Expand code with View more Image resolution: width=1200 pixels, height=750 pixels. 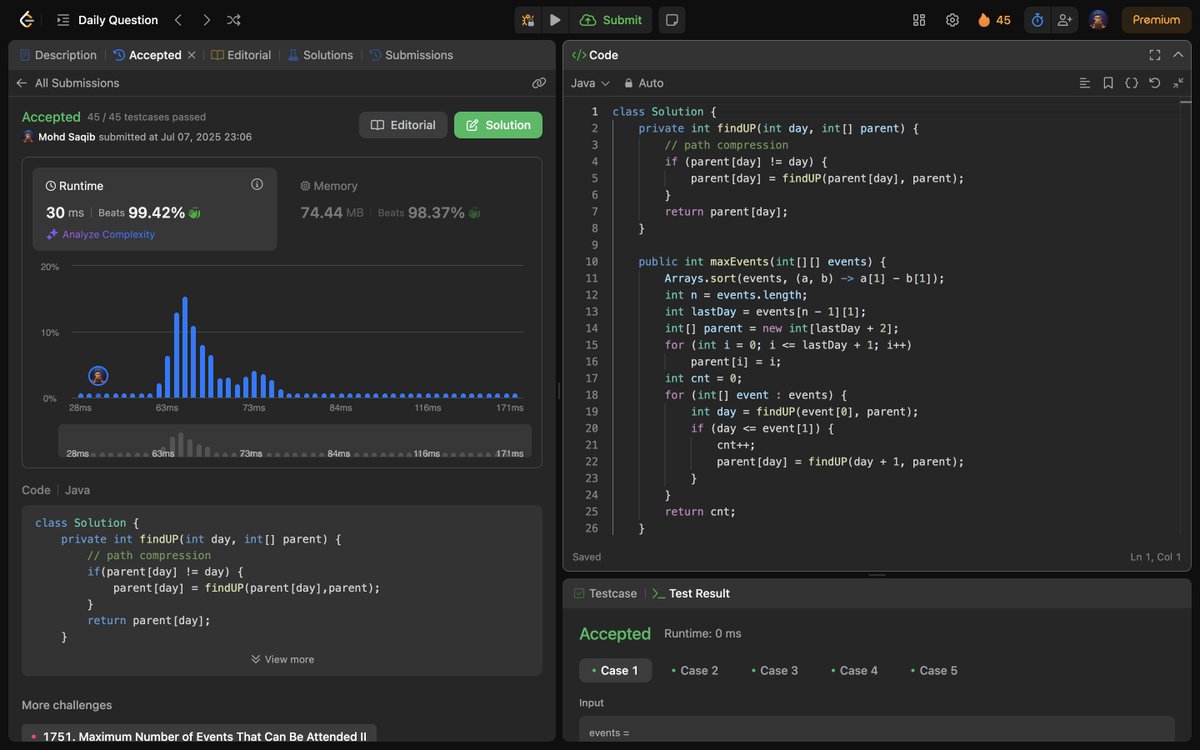[x=282, y=659]
